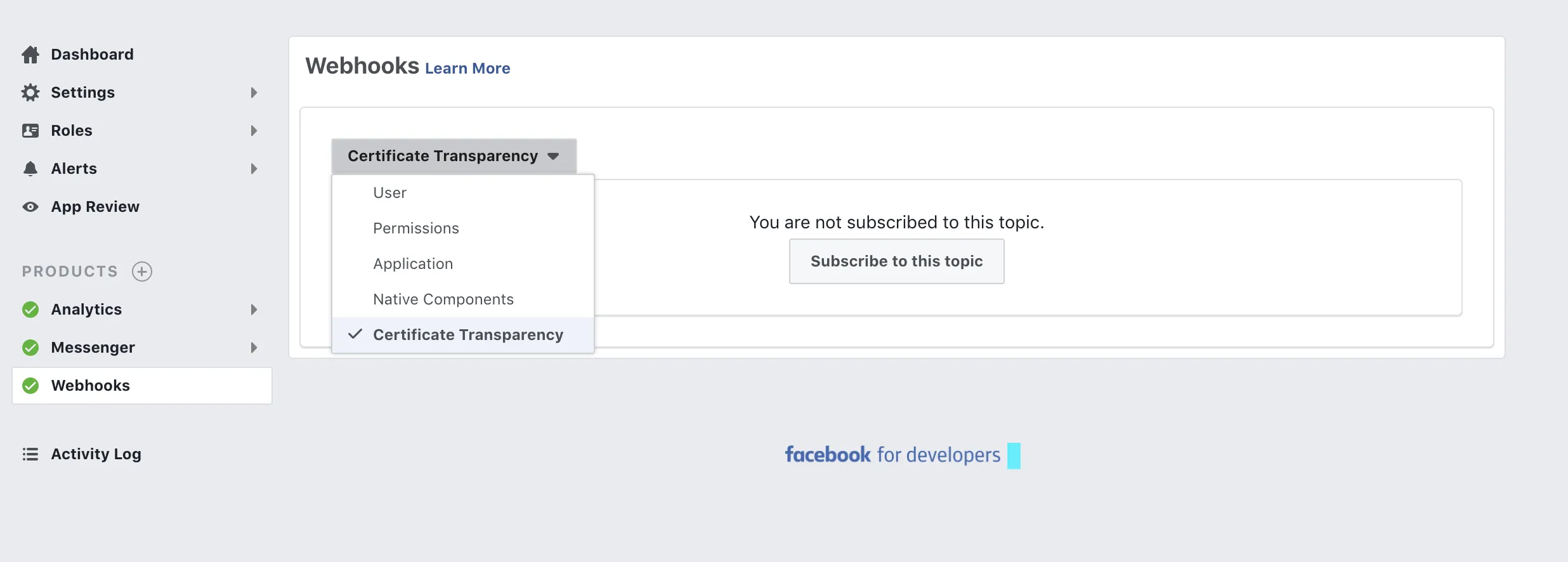
Task: Select User from the topic dropdown
Action: (x=389, y=193)
